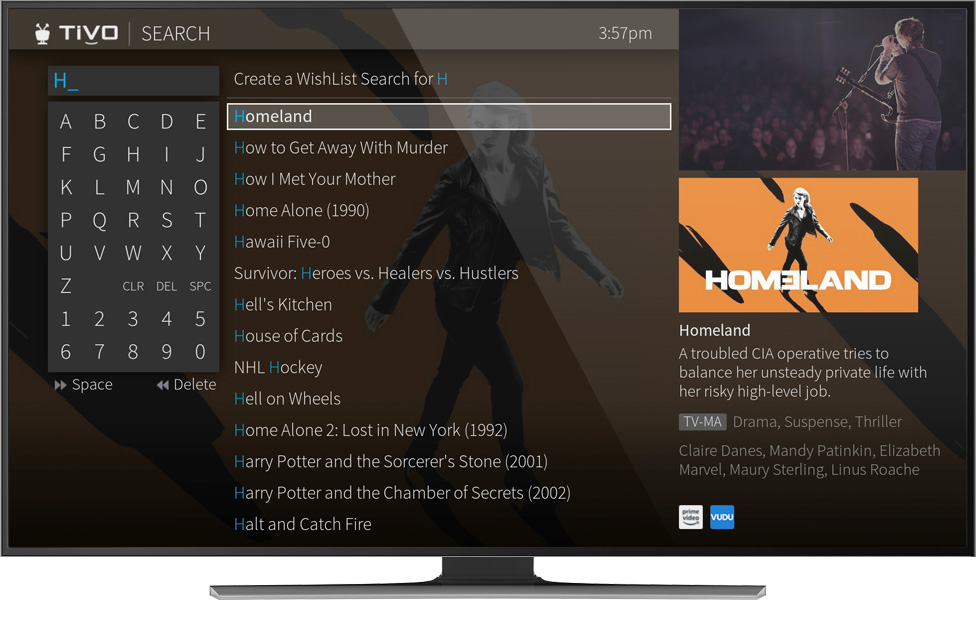Screen dimensions: 976x624
Task: Choose Home Alone 2: Lost in New York
Action: [x=370, y=430]
